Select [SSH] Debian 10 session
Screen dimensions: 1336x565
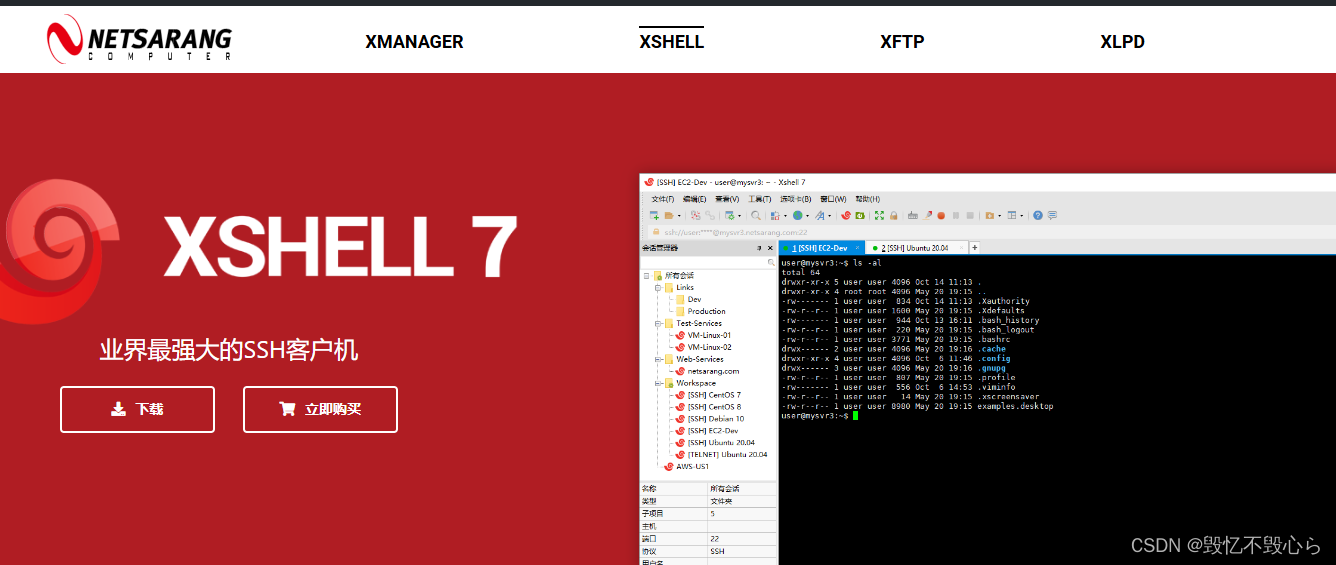coord(715,419)
